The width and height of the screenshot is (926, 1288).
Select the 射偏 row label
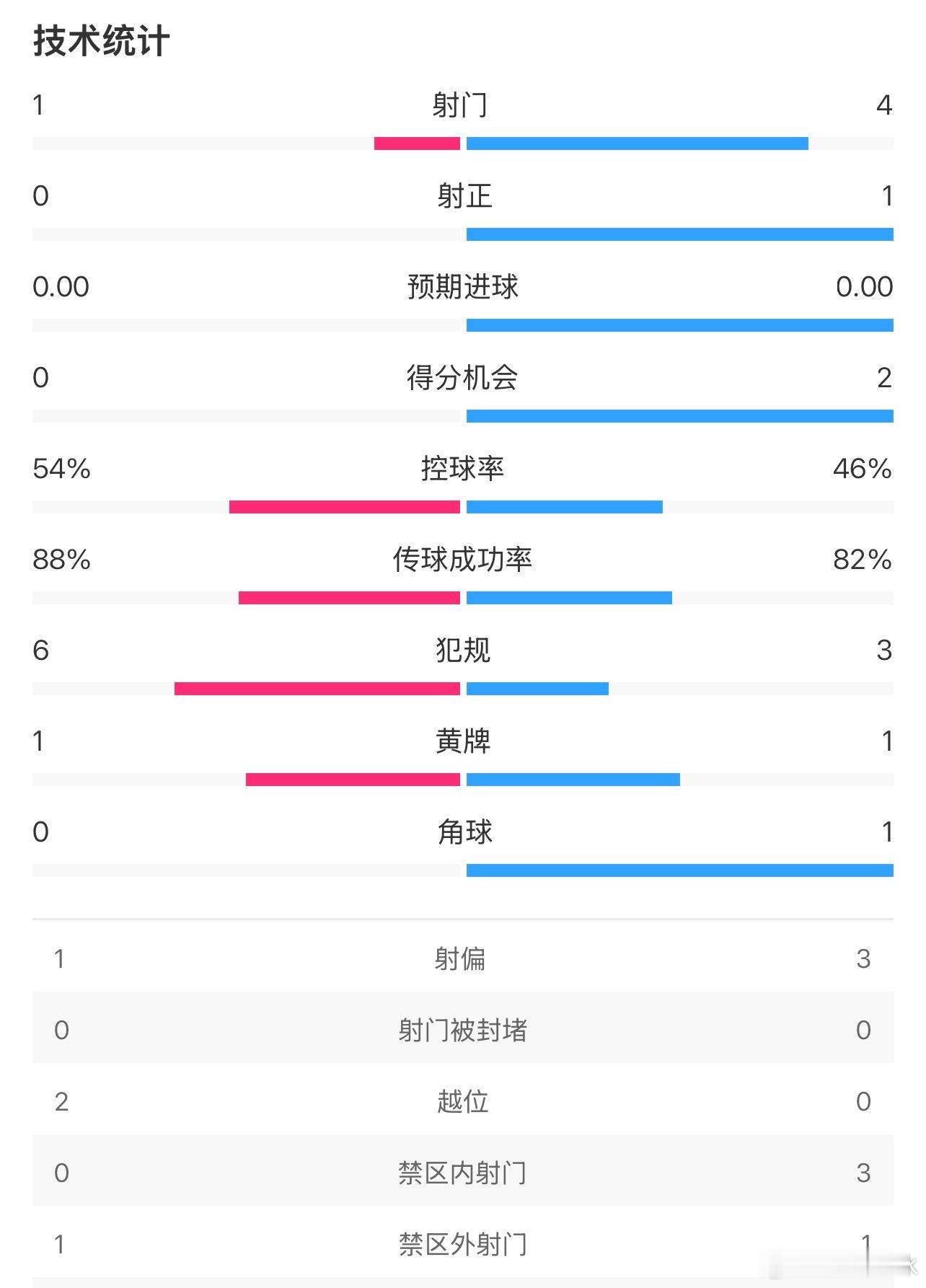460,959
